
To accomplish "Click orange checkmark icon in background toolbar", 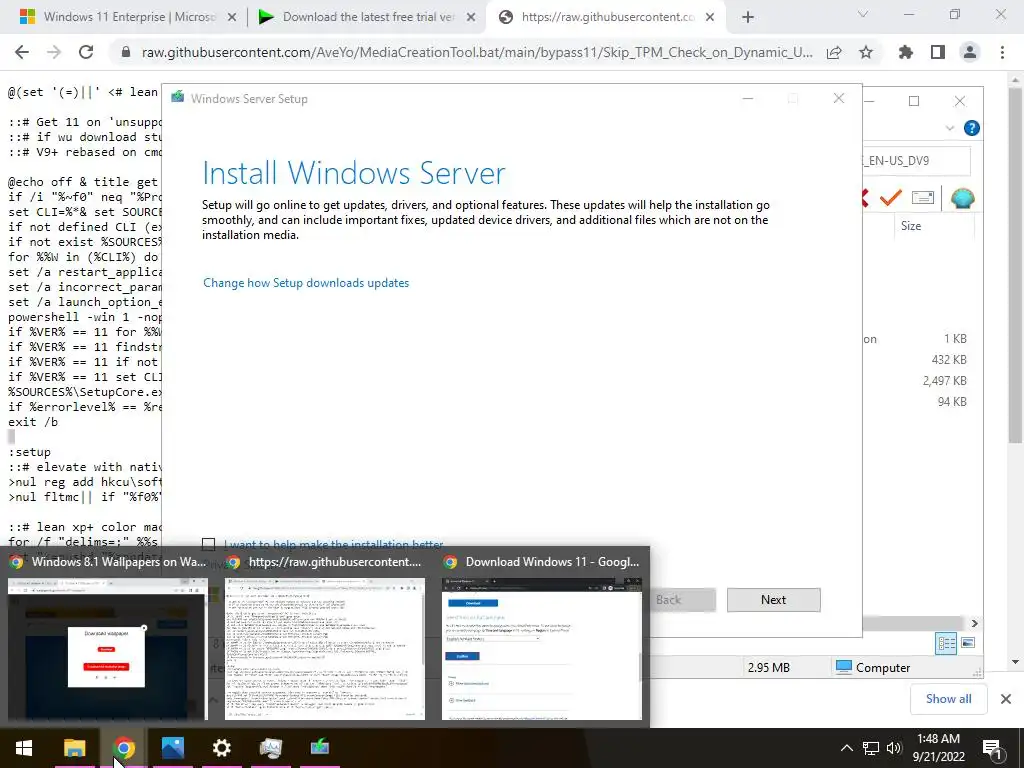I will coord(891,197).
